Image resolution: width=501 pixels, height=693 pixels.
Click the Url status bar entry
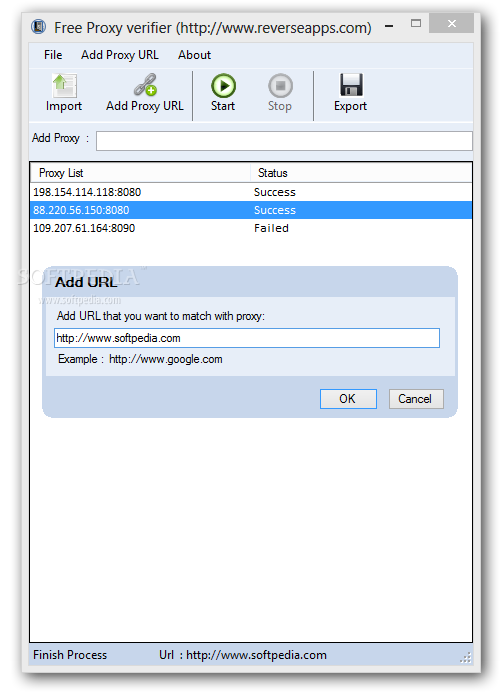coord(243,655)
